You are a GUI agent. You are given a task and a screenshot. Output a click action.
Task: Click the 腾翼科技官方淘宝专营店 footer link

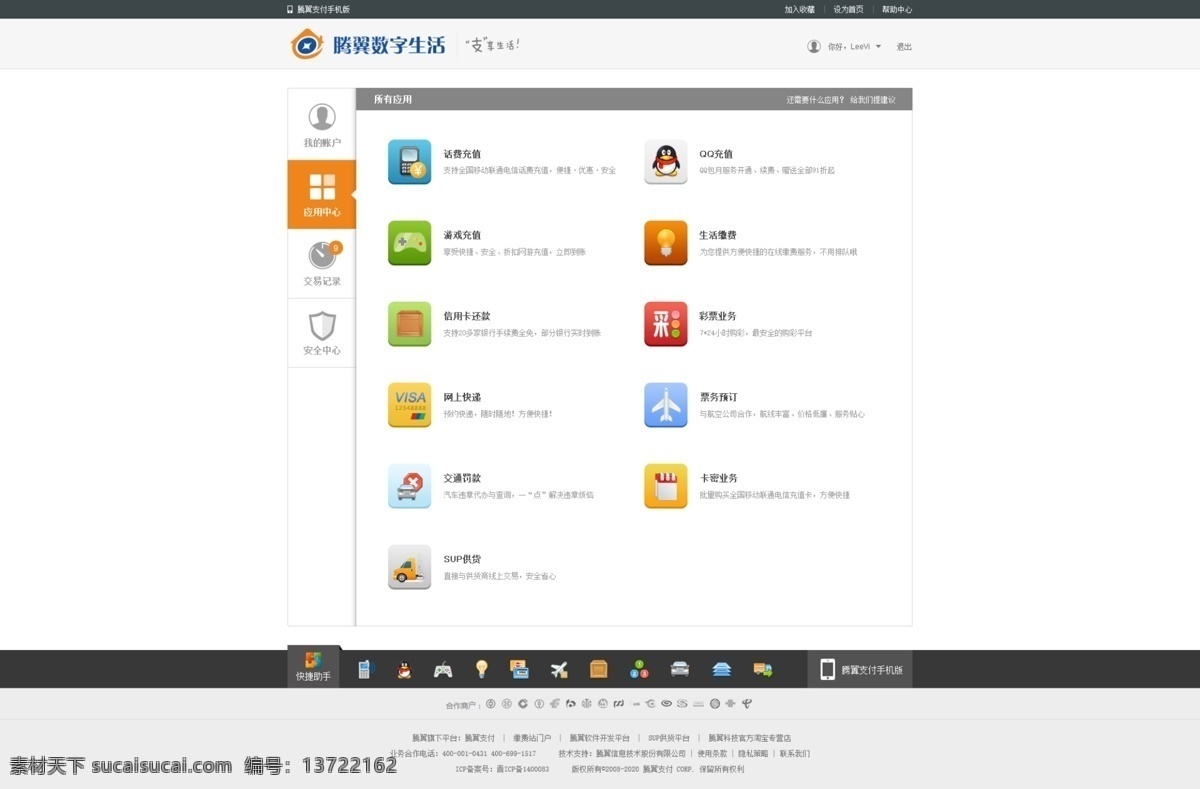[x=750, y=738]
